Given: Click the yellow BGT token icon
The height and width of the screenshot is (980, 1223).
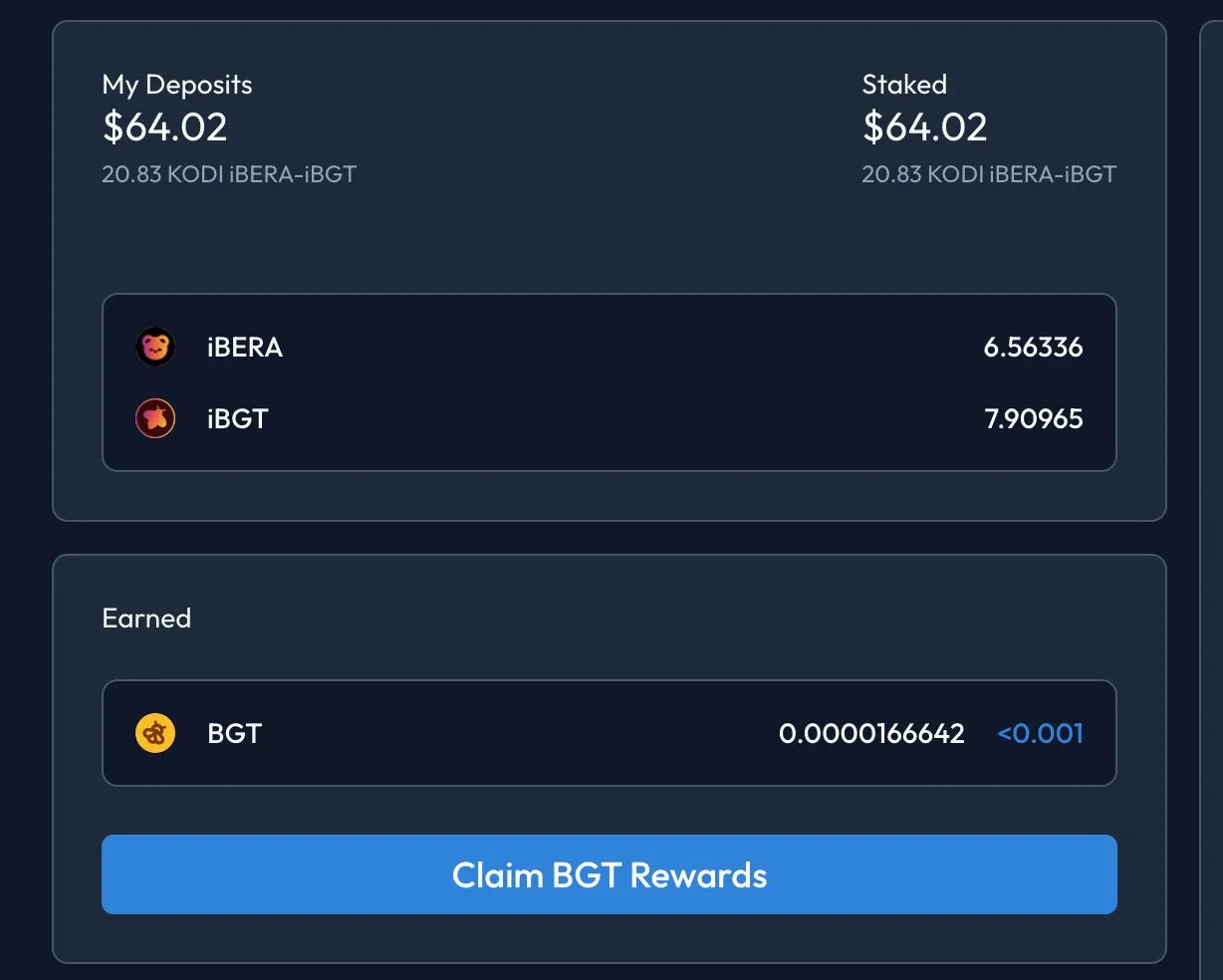Looking at the screenshot, I should click(155, 734).
